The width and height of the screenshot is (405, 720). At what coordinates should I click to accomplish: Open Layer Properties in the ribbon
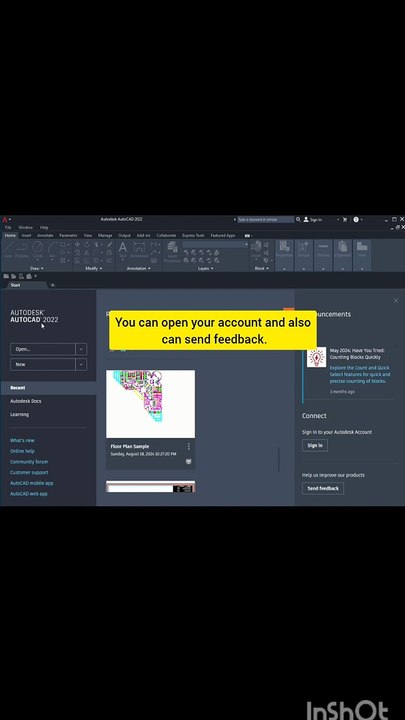coord(173,252)
